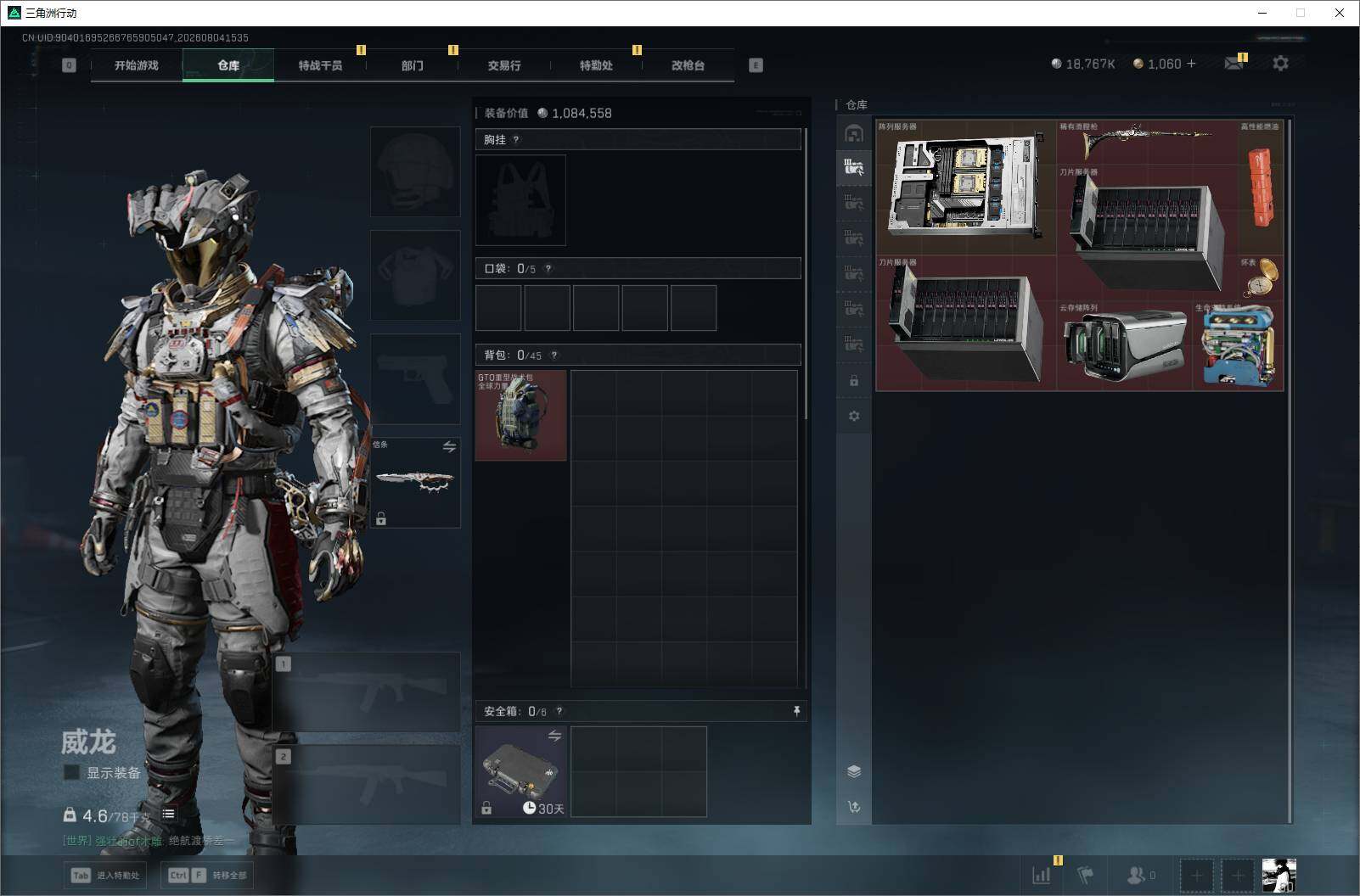The width and height of the screenshot is (1360, 896).
Task: Go to the 交易行 tab
Action: coord(504,65)
